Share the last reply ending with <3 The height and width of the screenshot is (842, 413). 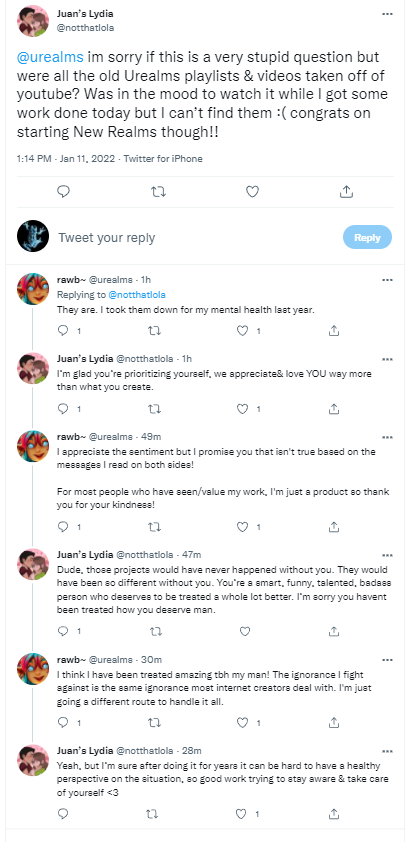pos(334,814)
